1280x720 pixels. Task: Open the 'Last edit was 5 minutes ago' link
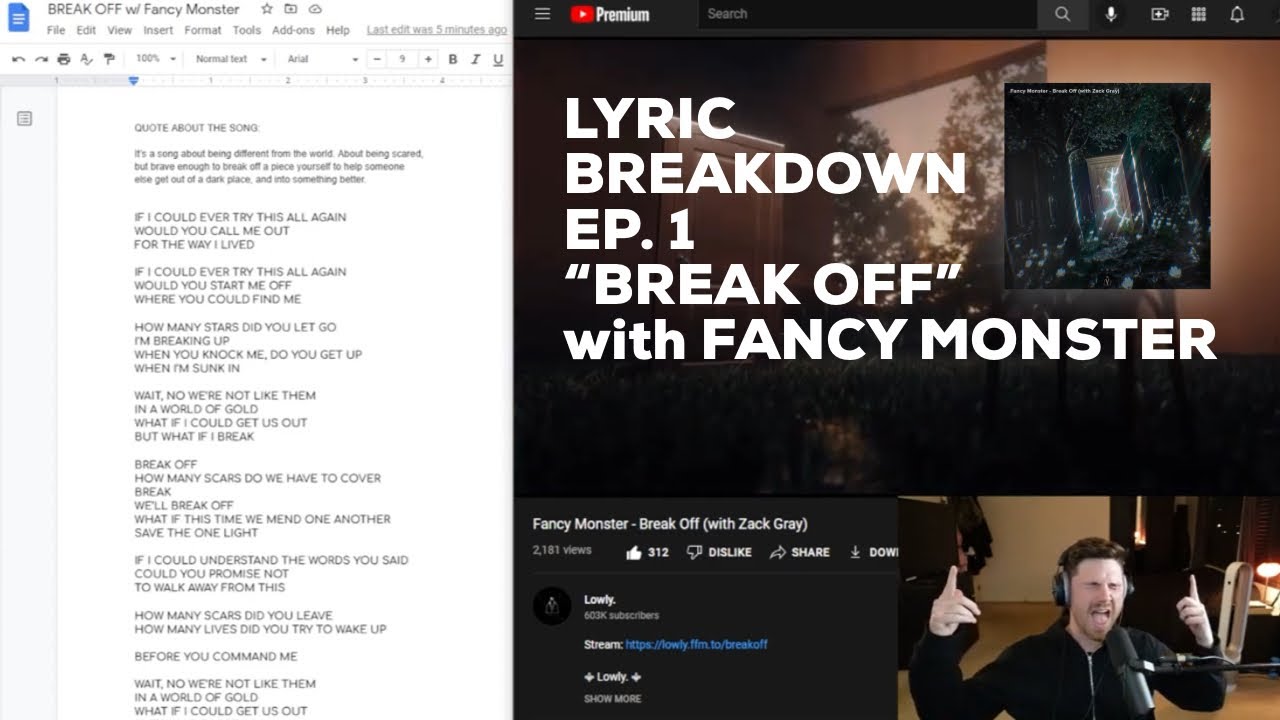pos(437,30)
